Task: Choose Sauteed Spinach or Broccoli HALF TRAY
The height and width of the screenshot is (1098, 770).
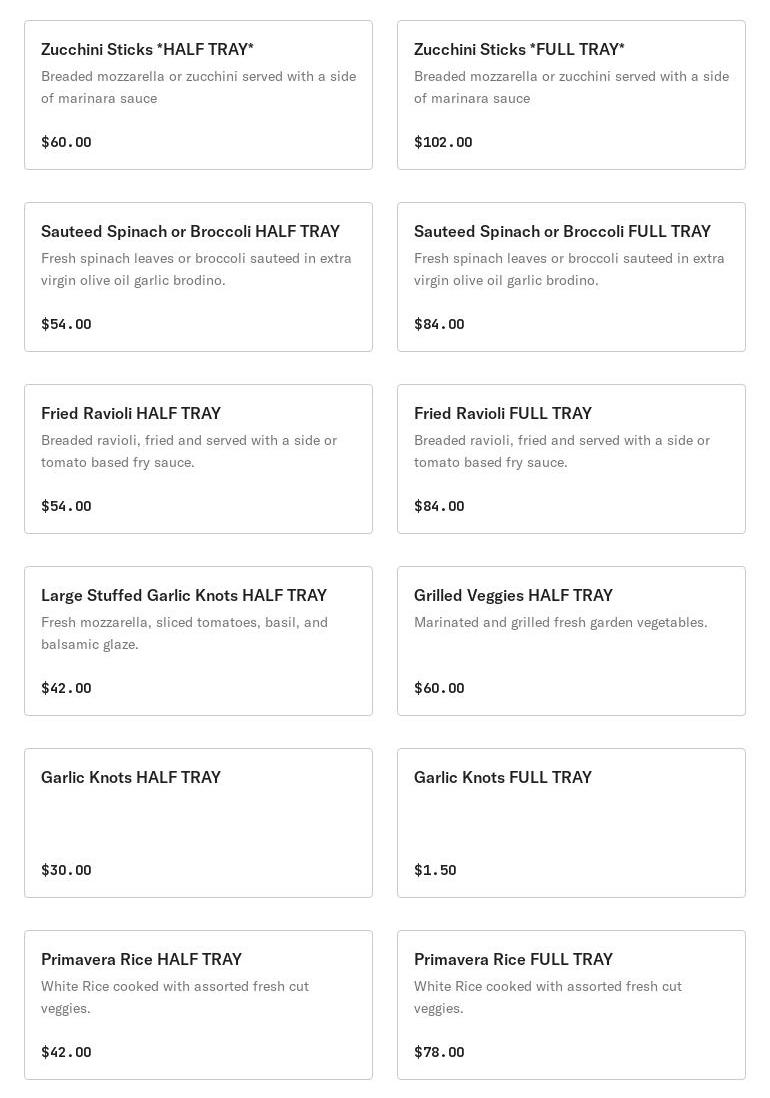Action: click(190, 231)
